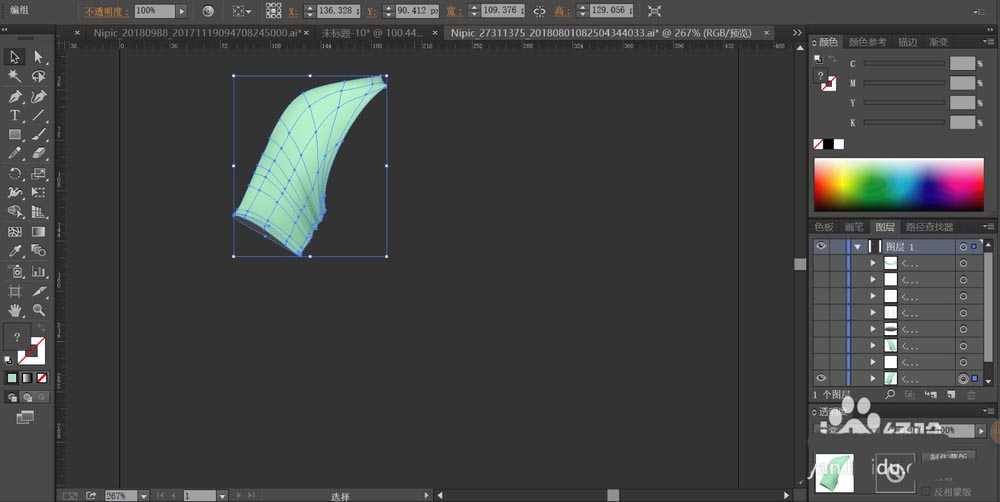
Task: Pick the Type tool
Action: [15, 116]
